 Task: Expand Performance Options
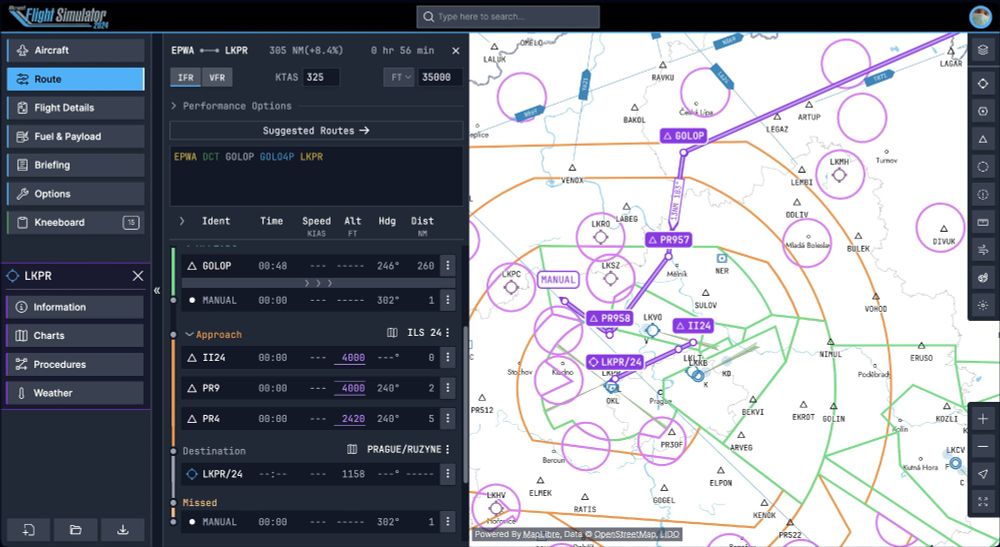pyautogui.click(x=231, y=106)
